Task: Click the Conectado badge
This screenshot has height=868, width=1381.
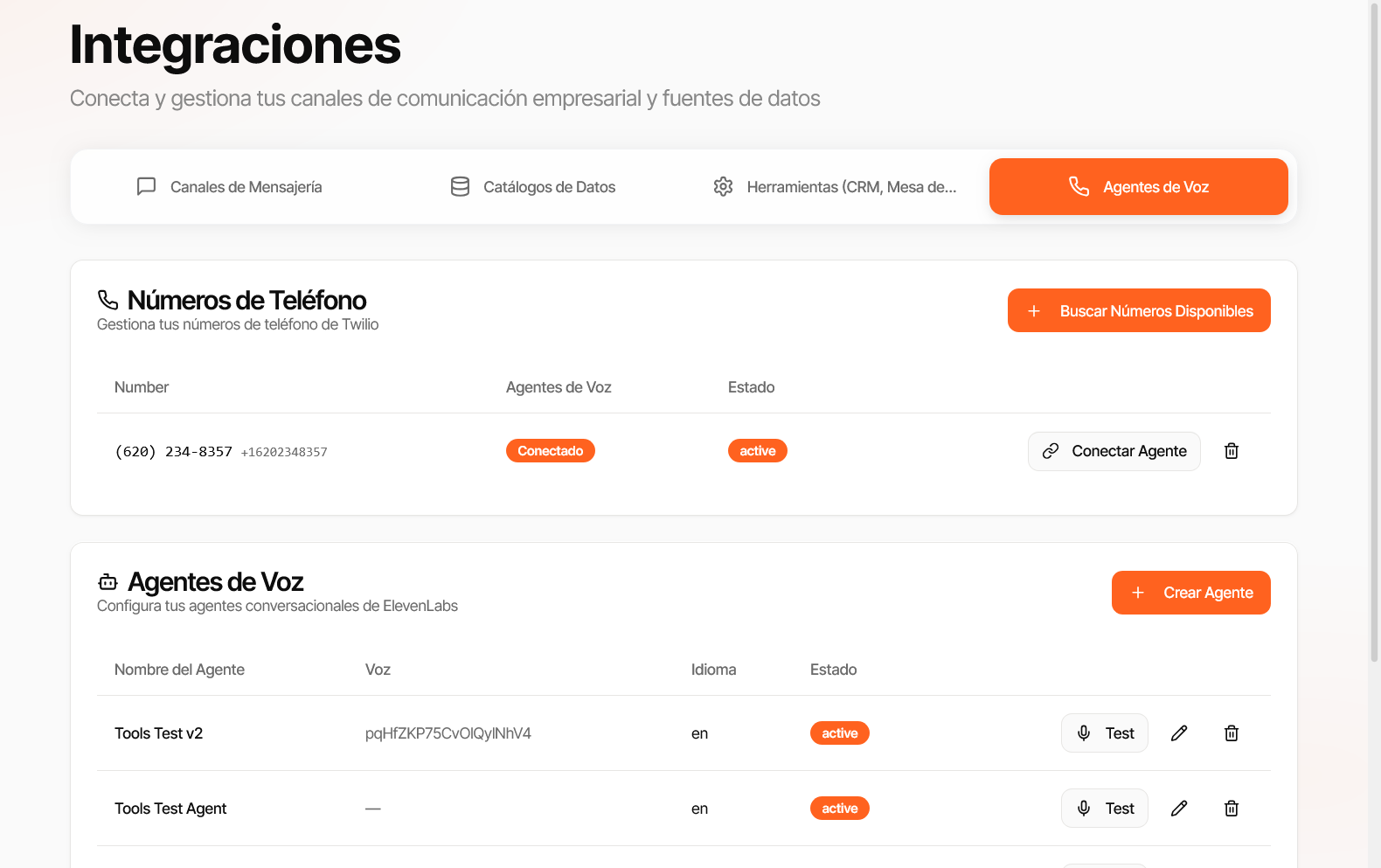Action: pos(551,452)
